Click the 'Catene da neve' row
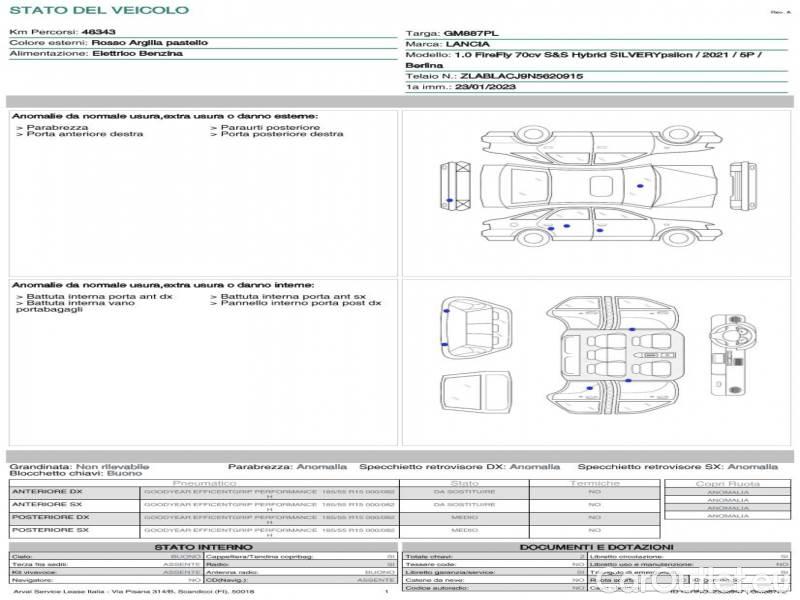 tap(495, 581)
